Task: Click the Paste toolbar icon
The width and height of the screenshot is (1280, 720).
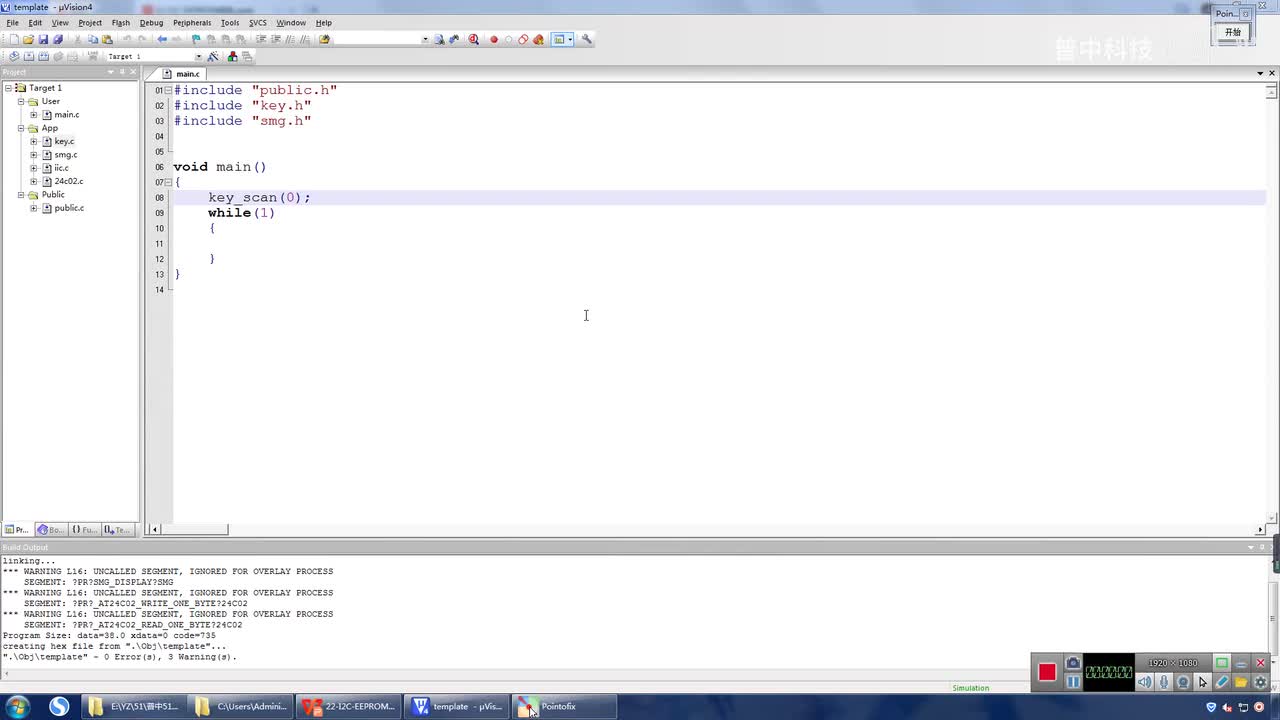Action: coord(107,40)
